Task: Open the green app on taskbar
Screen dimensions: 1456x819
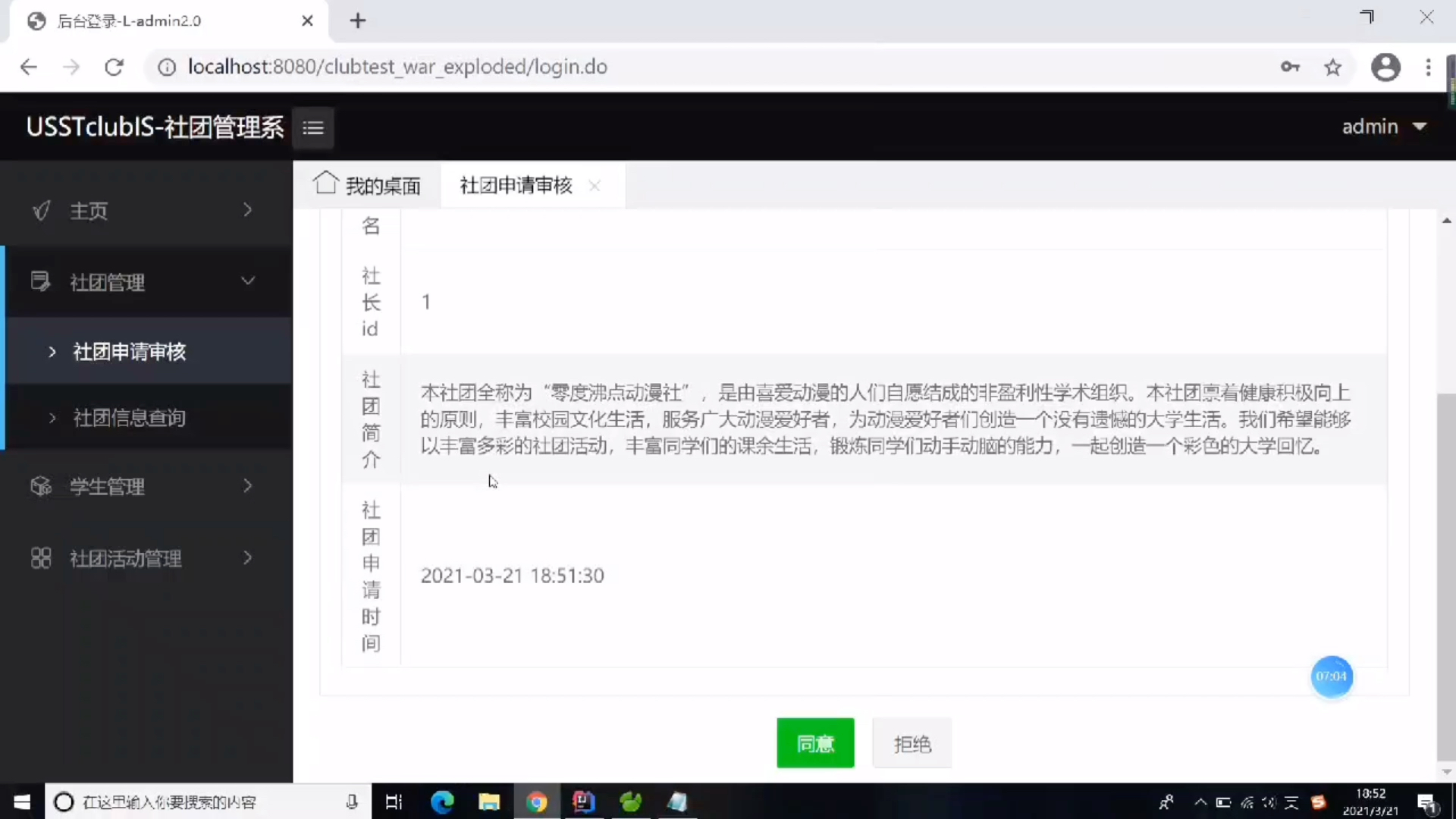Action: 630,802
